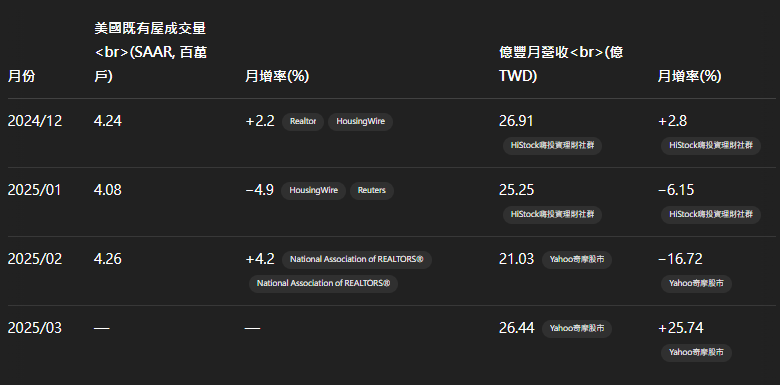Open the Reuters source chip

pos(372,191)
